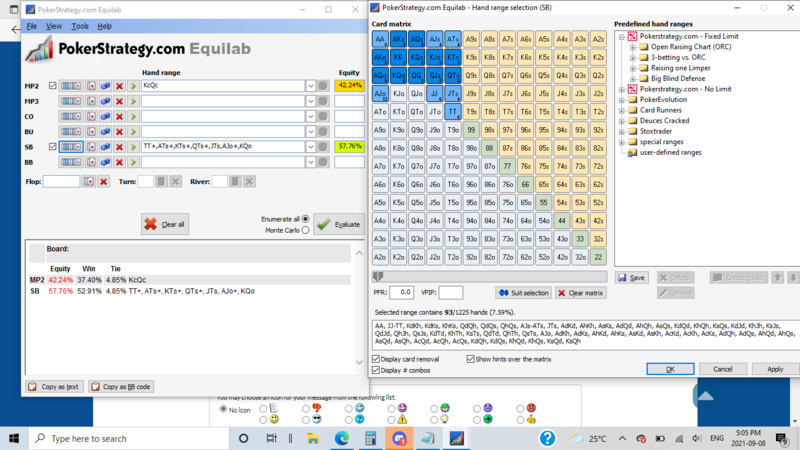Screen dimensions: 800x450
Task: Select user-defined ranges tree item
Action: pyautogui.click(x=670, y=153)
